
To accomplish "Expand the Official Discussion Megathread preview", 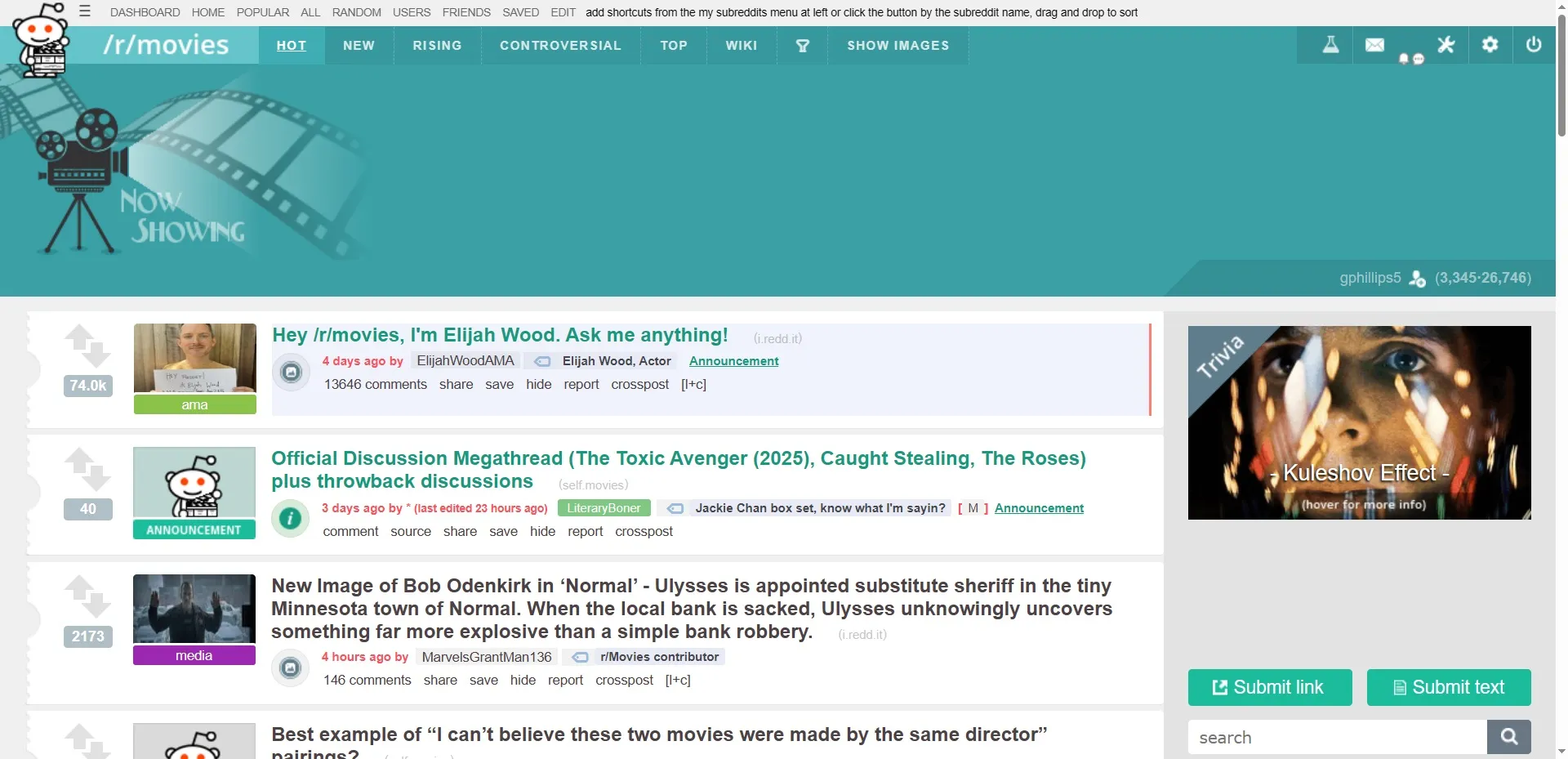I will point(290,518).
